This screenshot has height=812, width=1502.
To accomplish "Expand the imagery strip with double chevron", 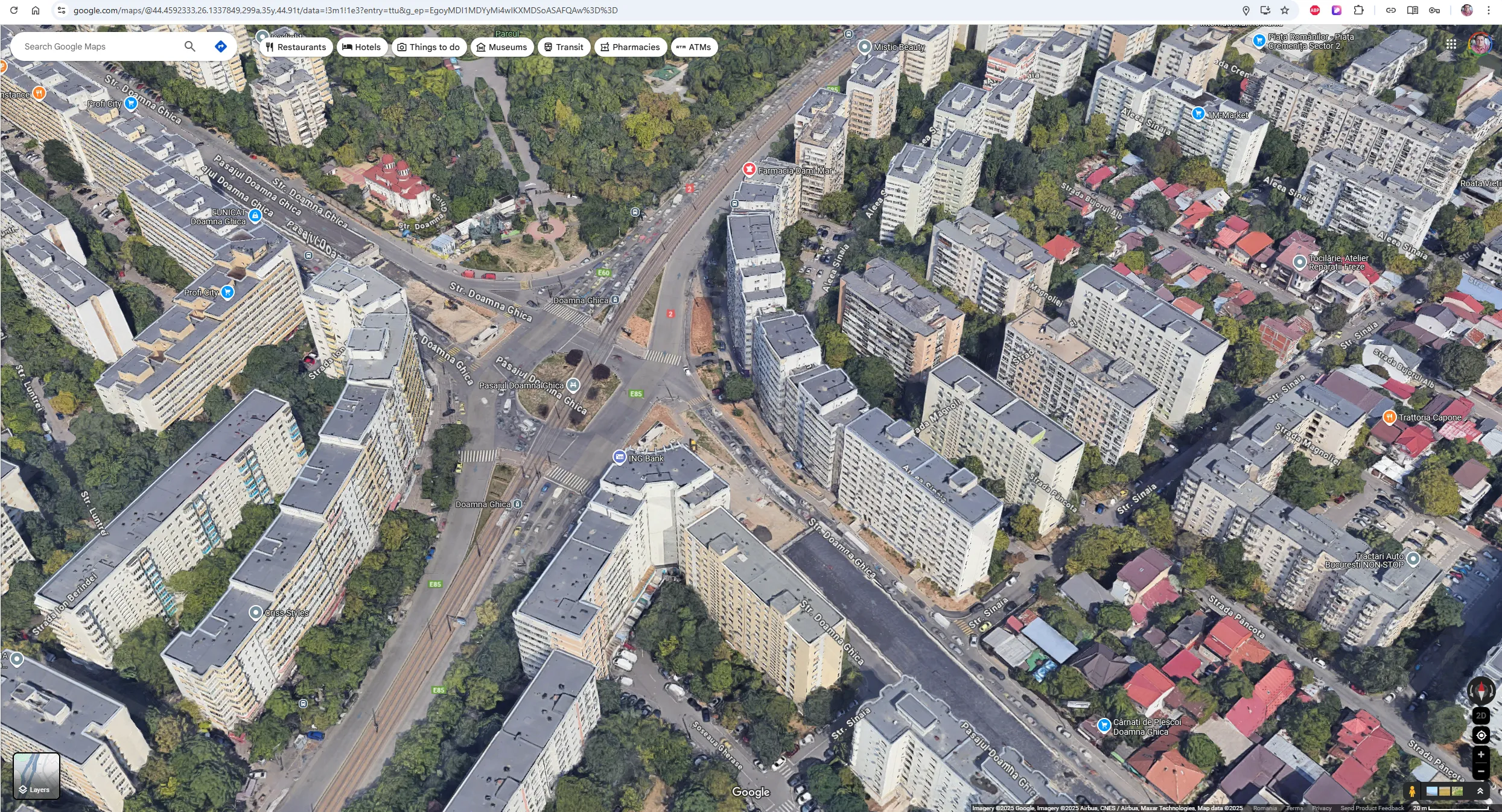I will (1480, 791).
